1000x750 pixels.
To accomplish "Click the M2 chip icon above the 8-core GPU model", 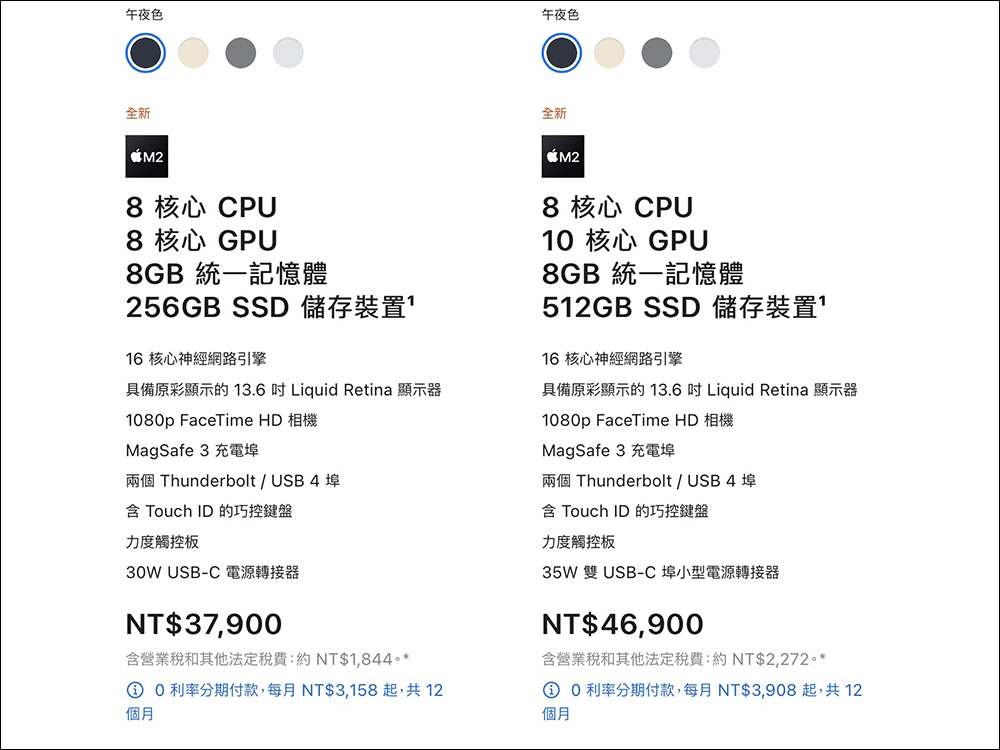I will pos(147,156).
